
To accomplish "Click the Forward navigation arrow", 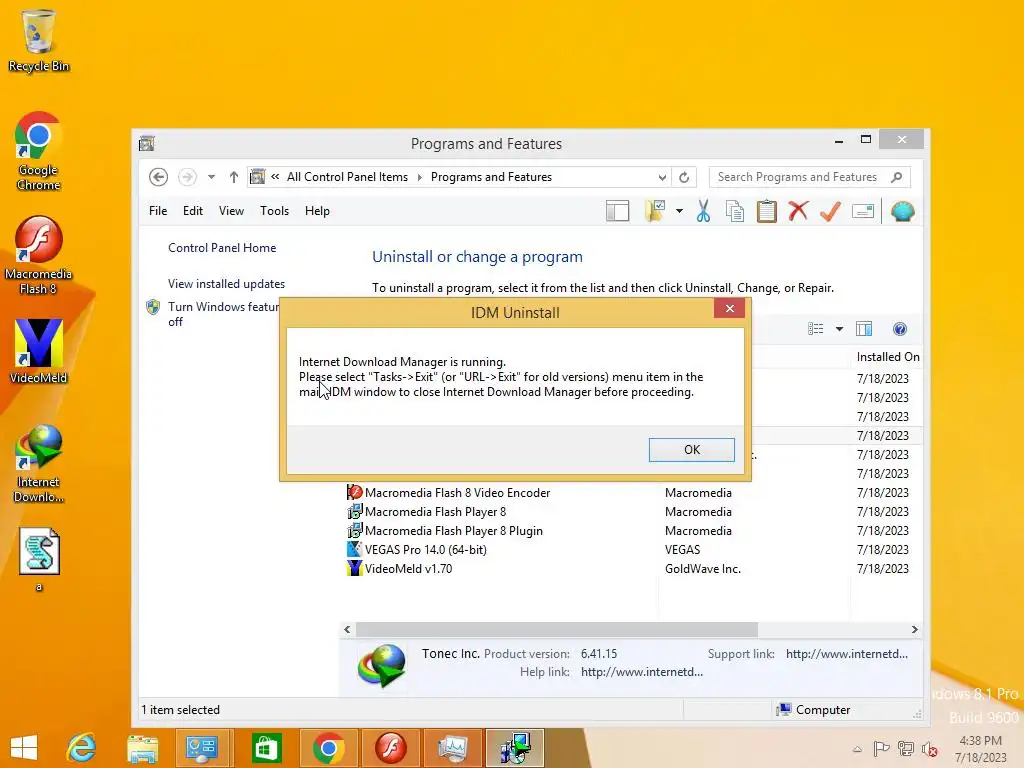I will pyautogui.click(x=187, y=177).
